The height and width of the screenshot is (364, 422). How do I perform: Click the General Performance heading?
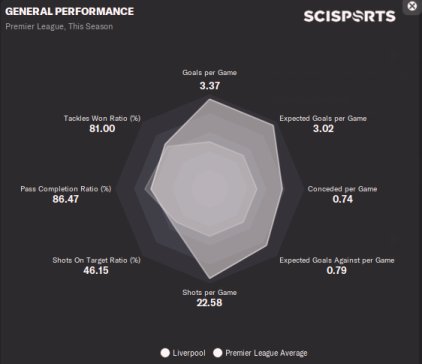tap(69, 11)
